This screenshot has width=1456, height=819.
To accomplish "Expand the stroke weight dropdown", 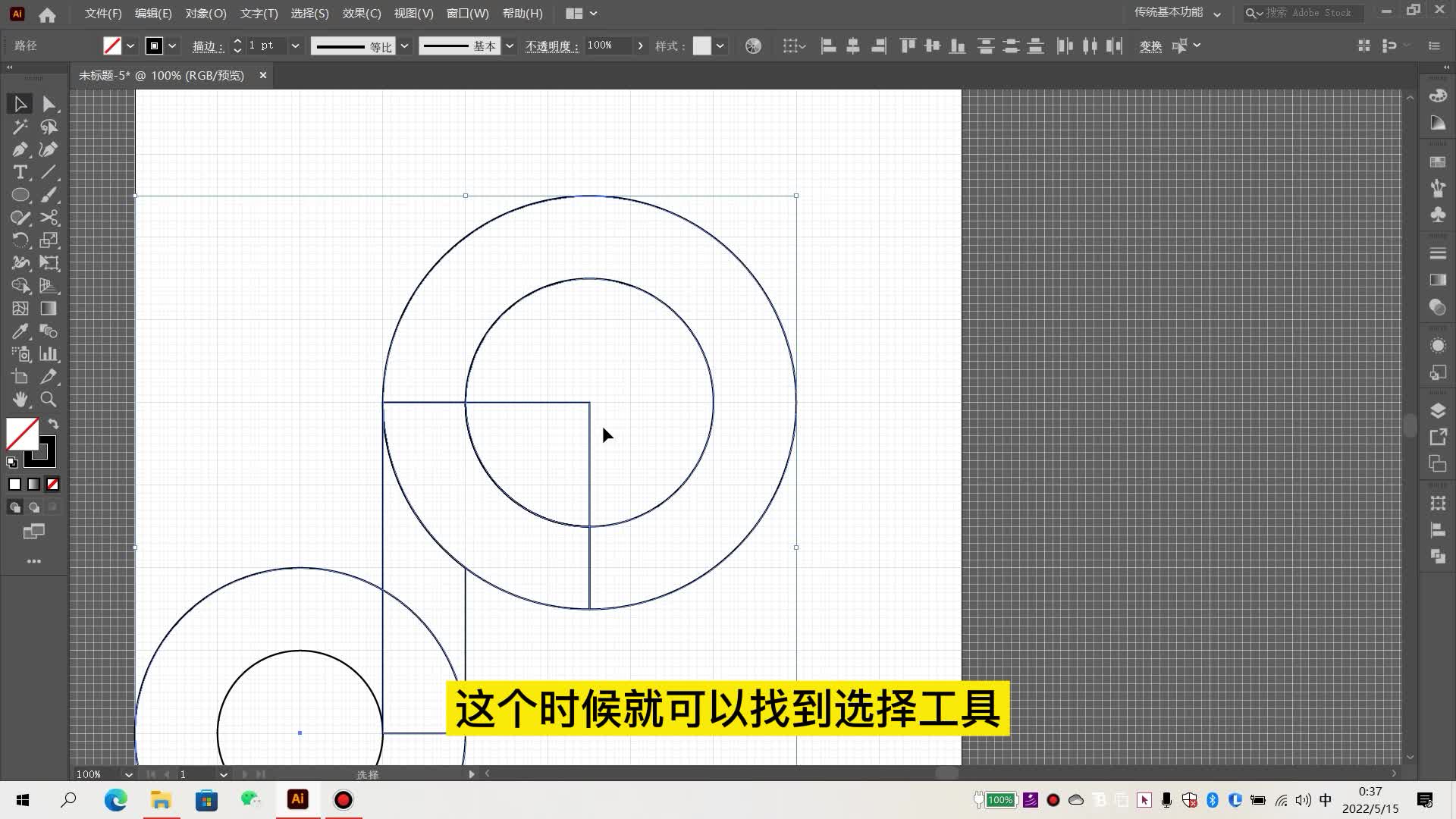I will [x=295, y=46].
